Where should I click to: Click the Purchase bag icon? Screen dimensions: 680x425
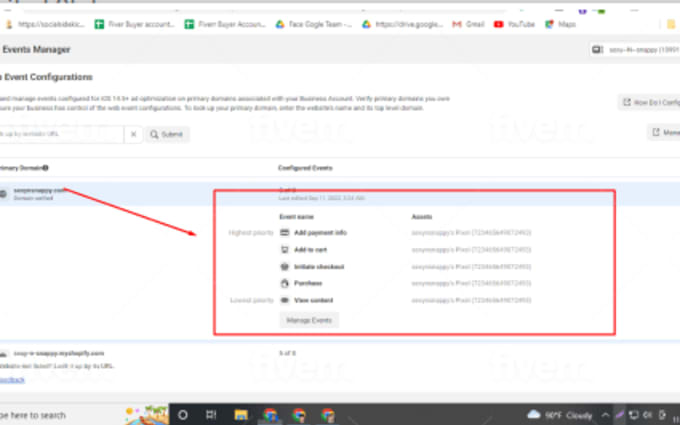click(x=284, y=284)
